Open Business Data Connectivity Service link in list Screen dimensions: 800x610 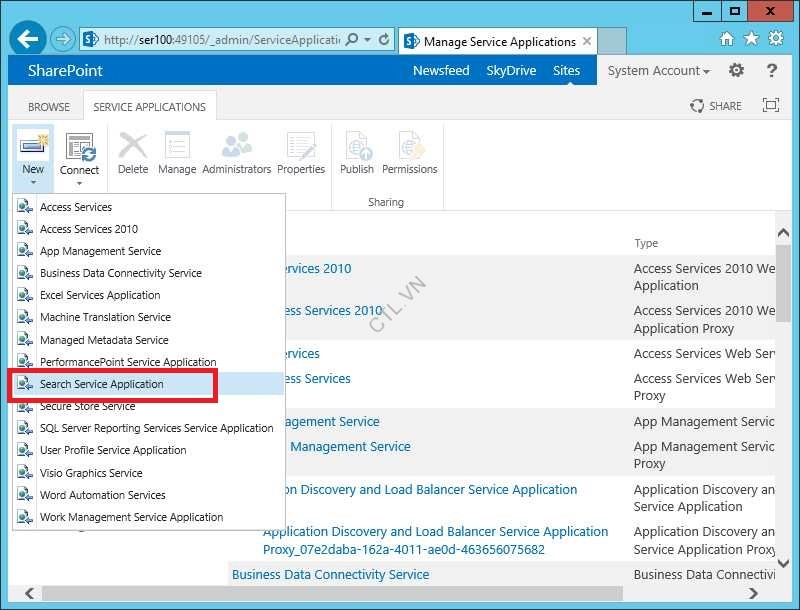(330, 574)
